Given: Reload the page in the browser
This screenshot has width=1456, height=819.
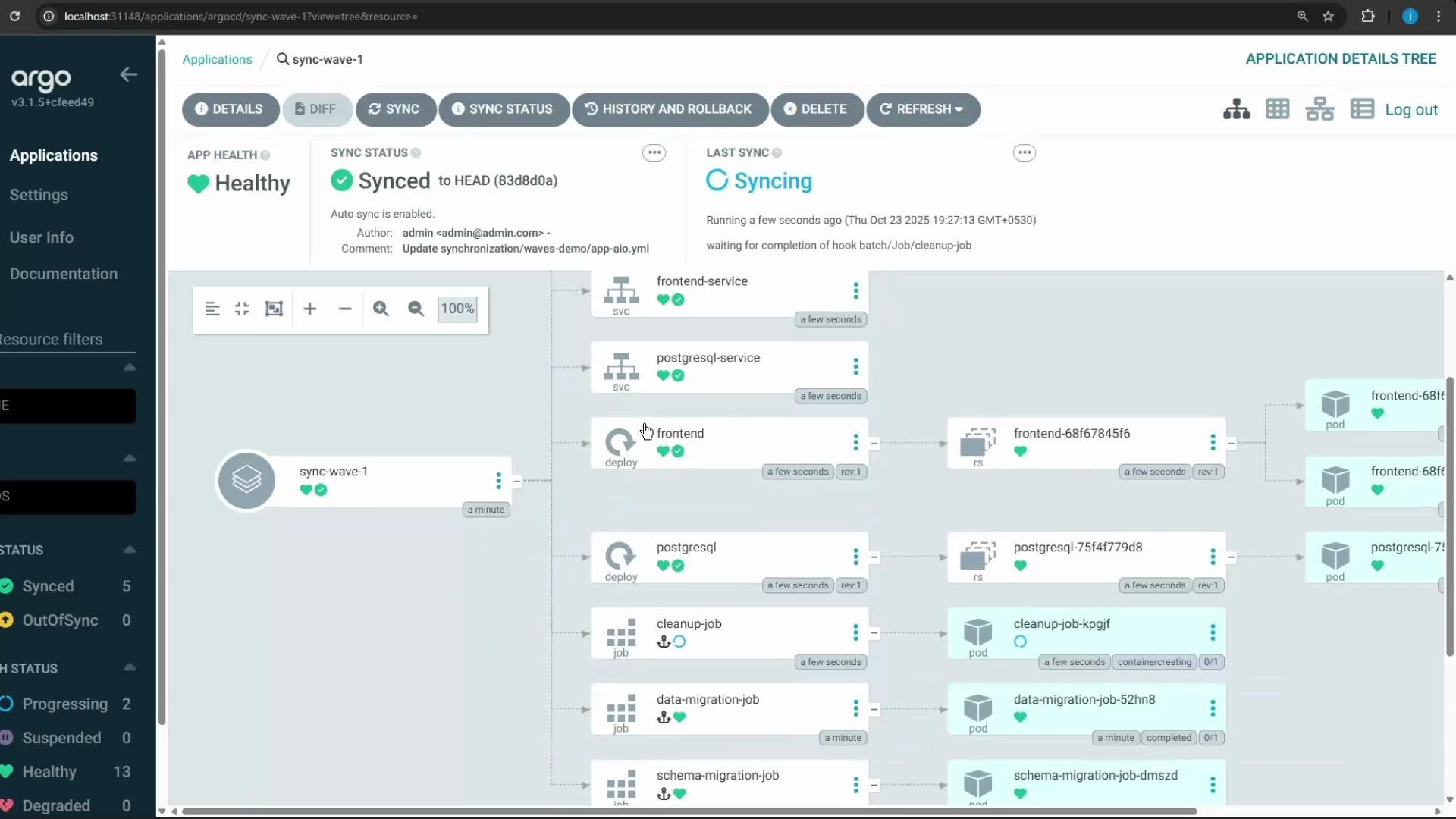Looking at the screenshot, I should click(x=14, y=16).
